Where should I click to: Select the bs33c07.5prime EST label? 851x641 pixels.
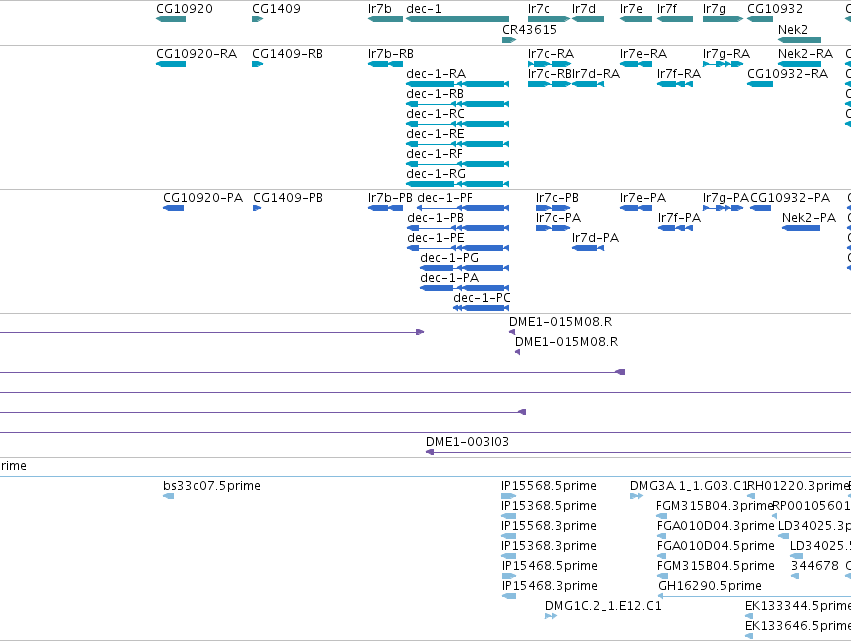click(x=212, y=486)
